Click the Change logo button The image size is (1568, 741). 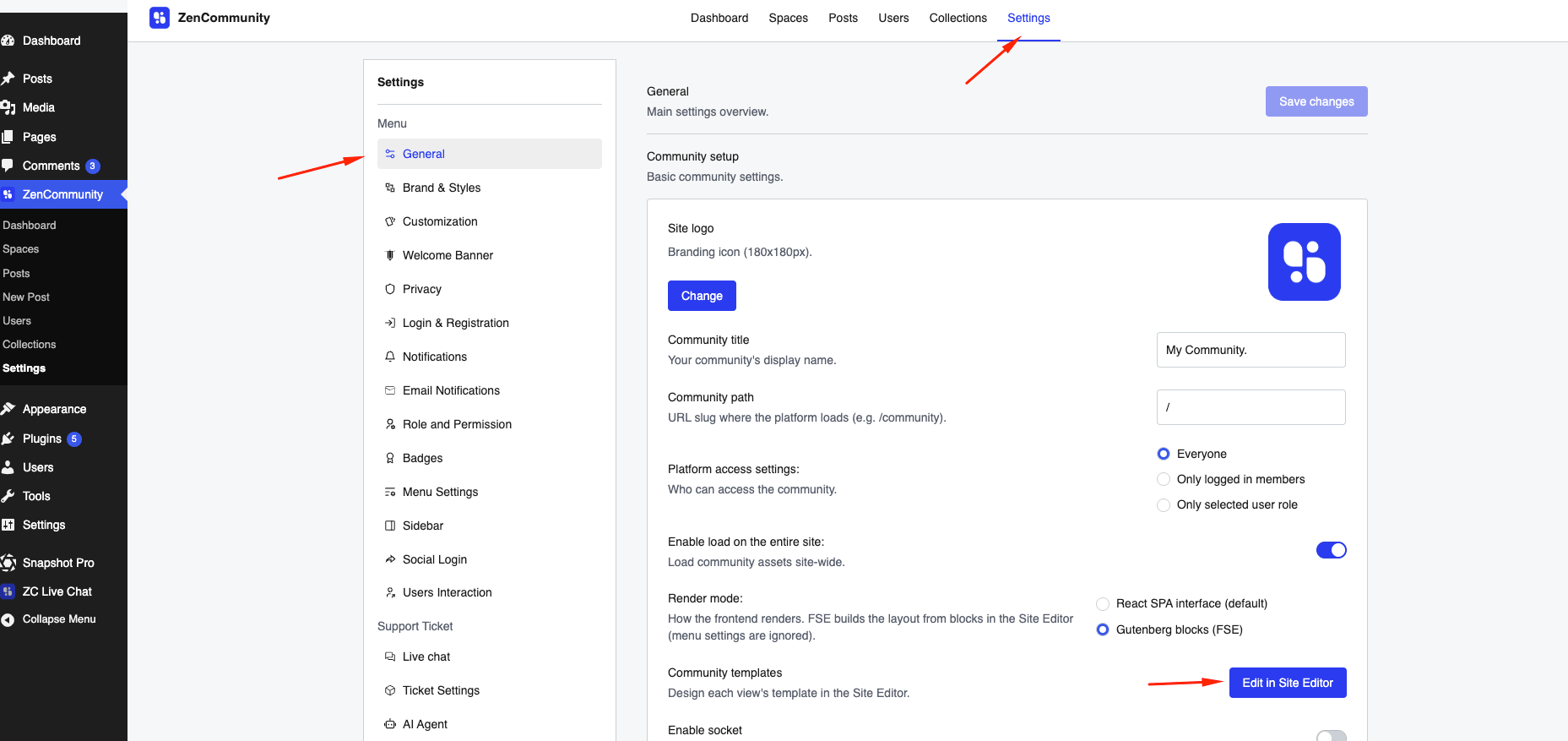pyautogui.click(x=702, y=296)
